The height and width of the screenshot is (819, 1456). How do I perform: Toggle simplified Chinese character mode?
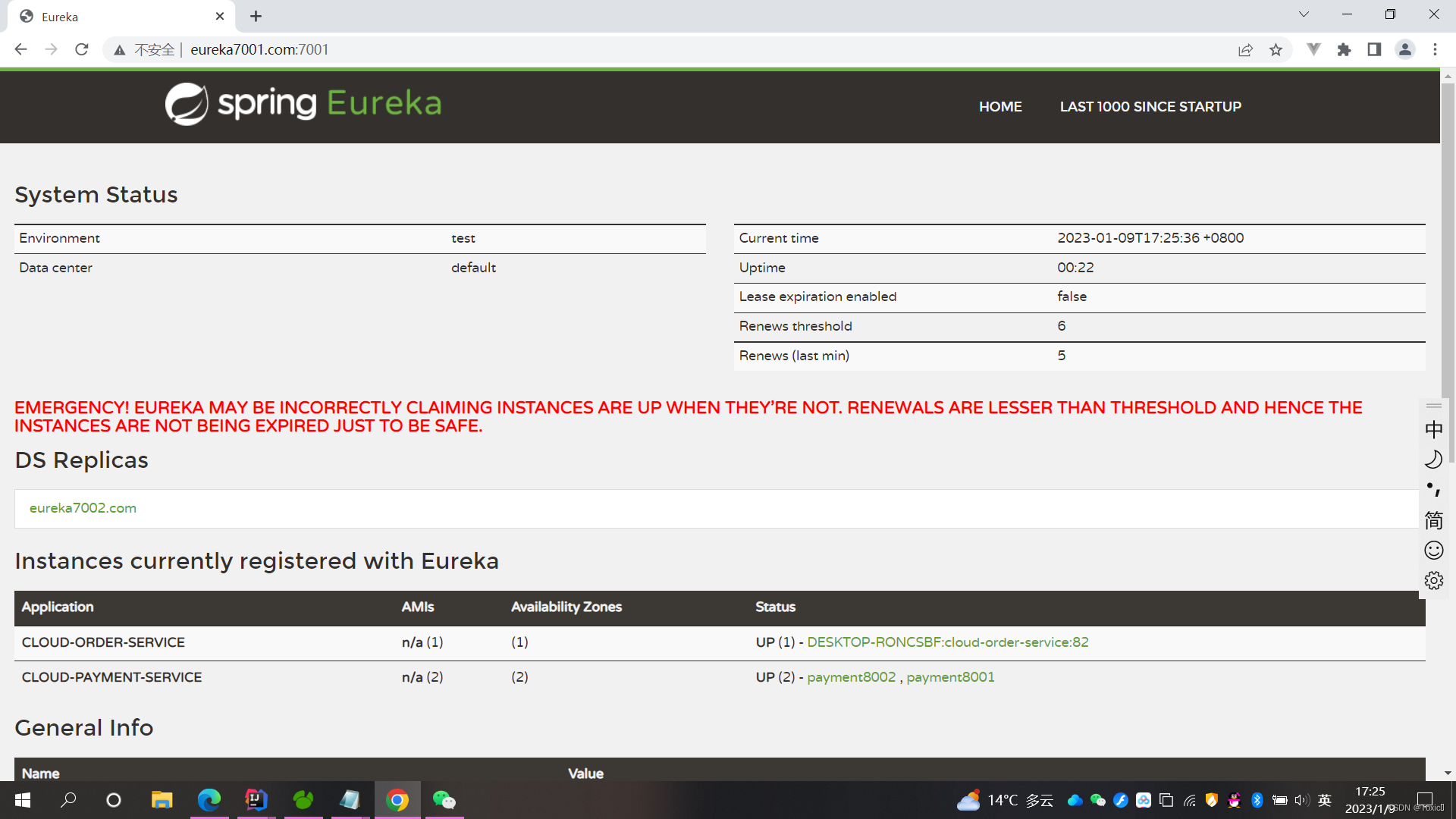(x=1433, y=520)
